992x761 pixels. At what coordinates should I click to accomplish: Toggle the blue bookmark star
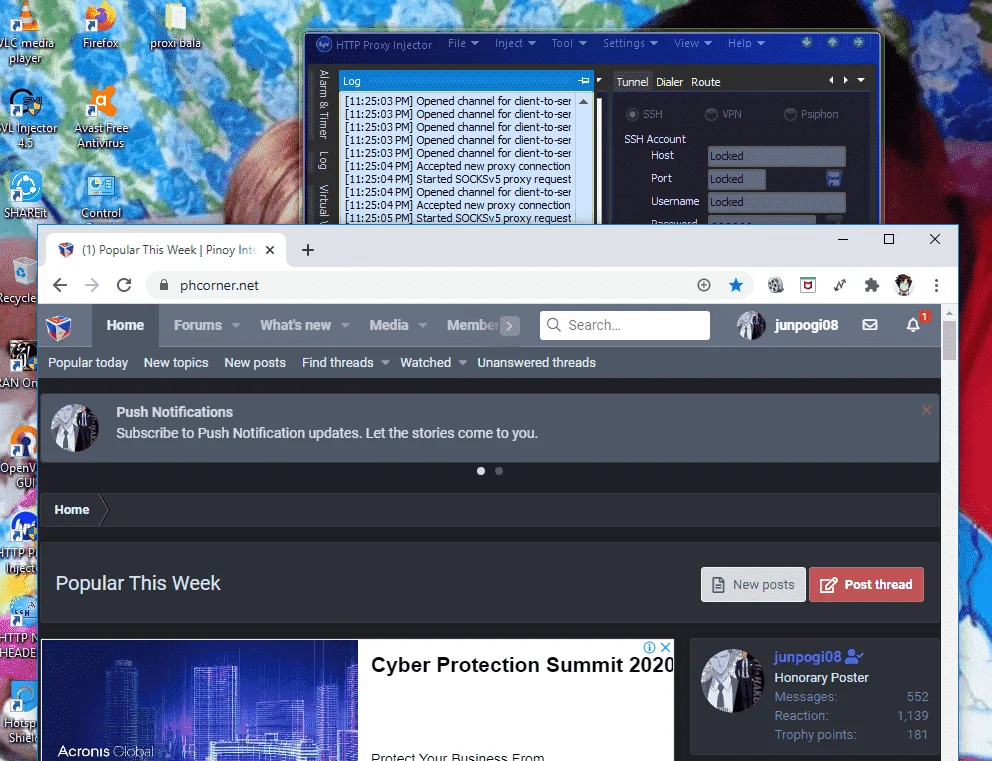coord(735,285)
